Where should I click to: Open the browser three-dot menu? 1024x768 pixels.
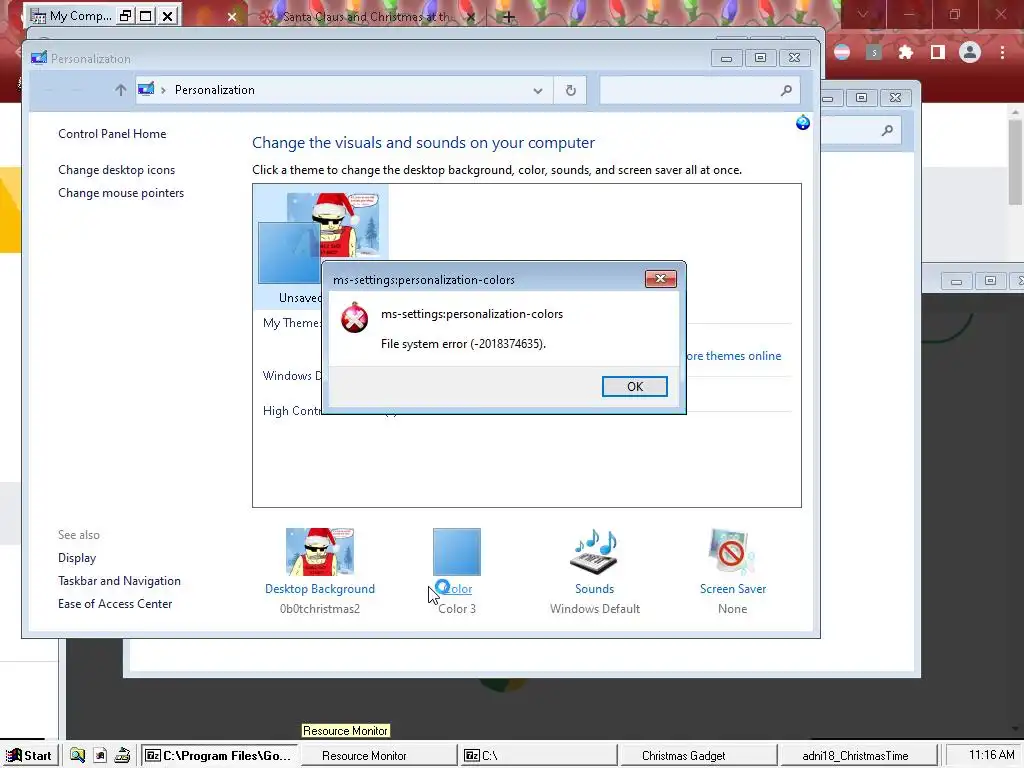(1002, 52)
